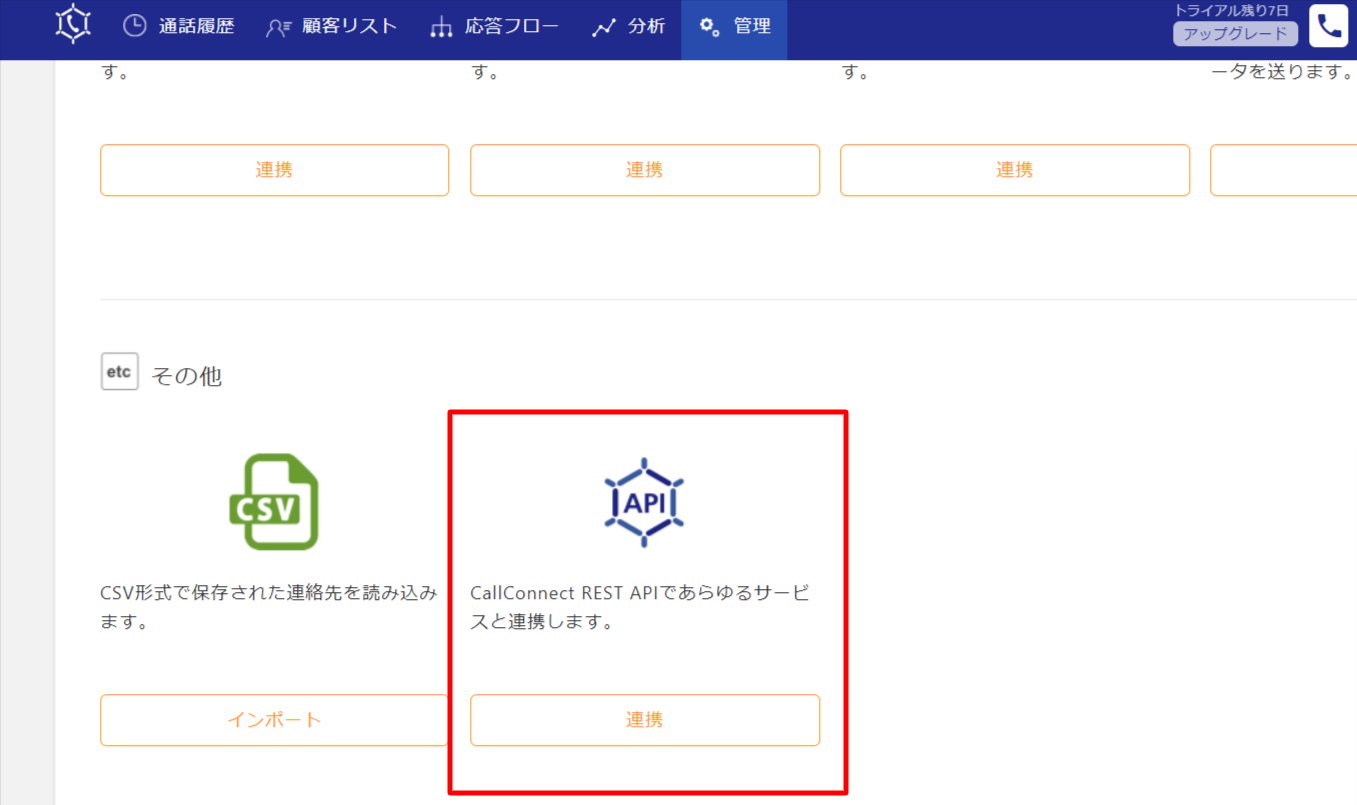Click the chart line icon beside 分析
The height and width of the screenshot is (805, 1357).
click(x=603, y=28)
